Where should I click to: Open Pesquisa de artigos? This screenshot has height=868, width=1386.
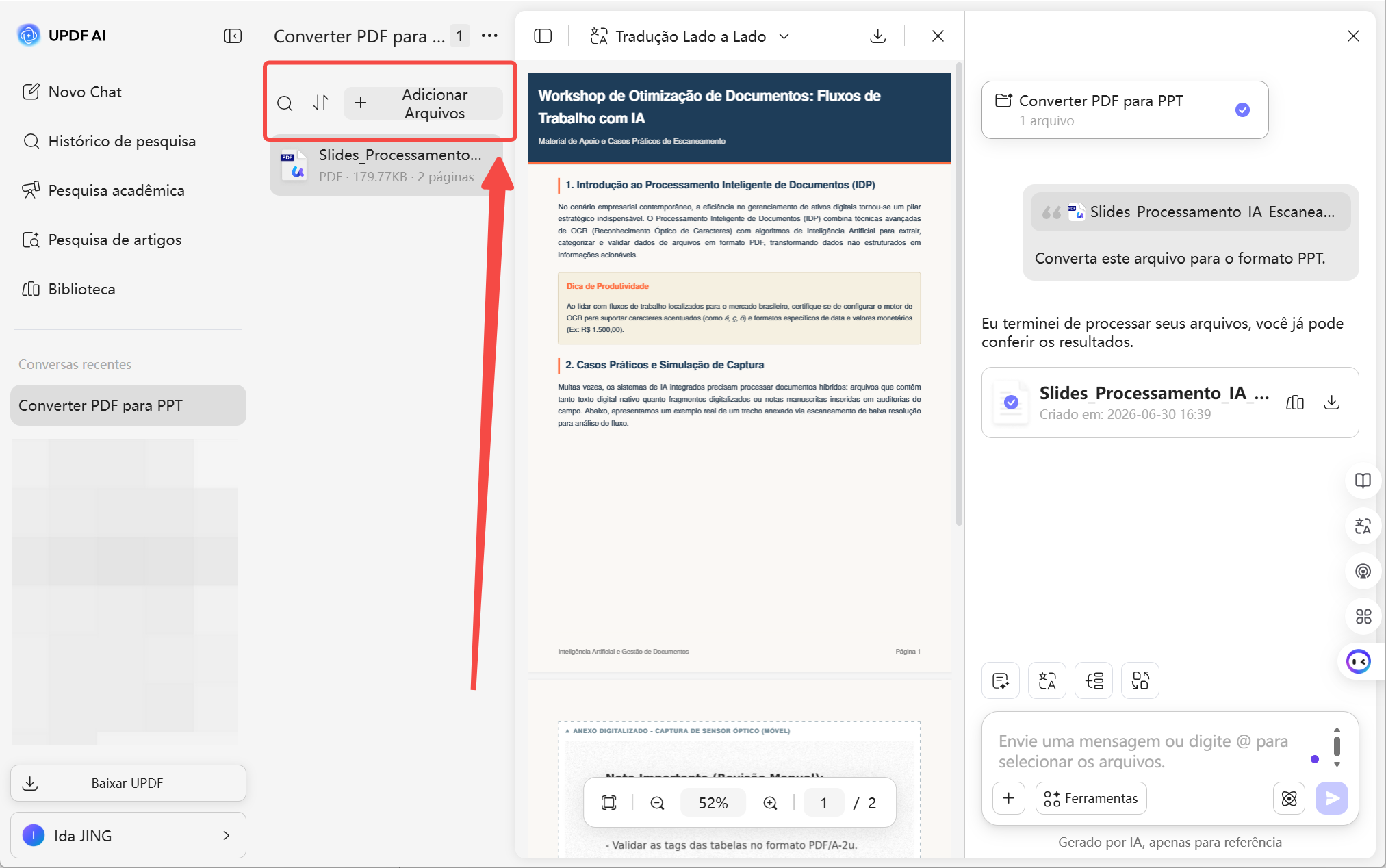102,240
